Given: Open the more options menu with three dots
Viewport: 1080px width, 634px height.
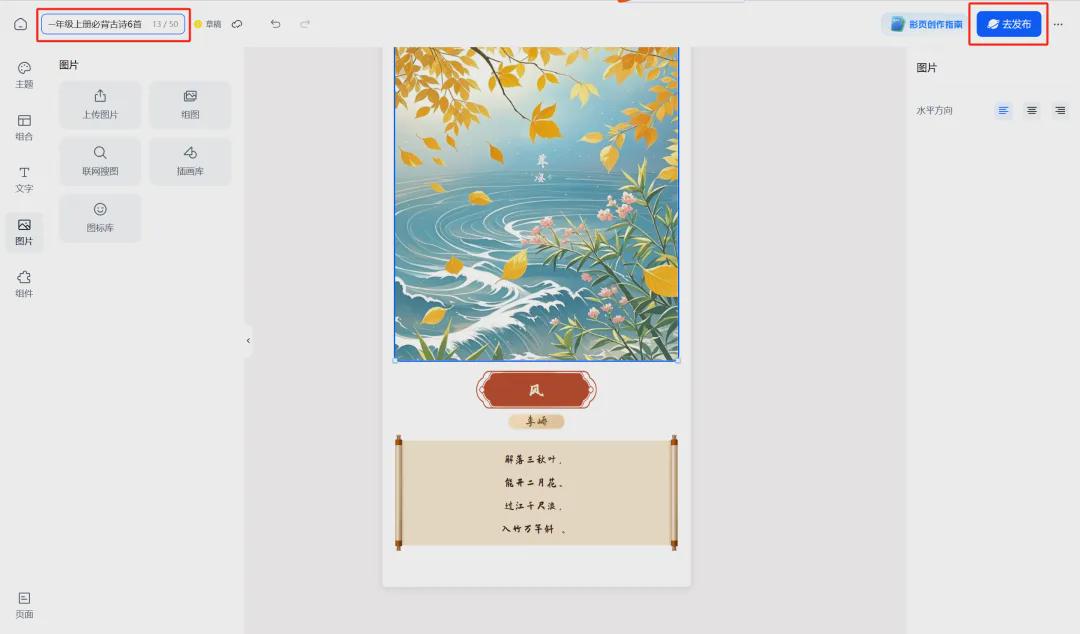Looking at the screenshot, I should 1058,23.
